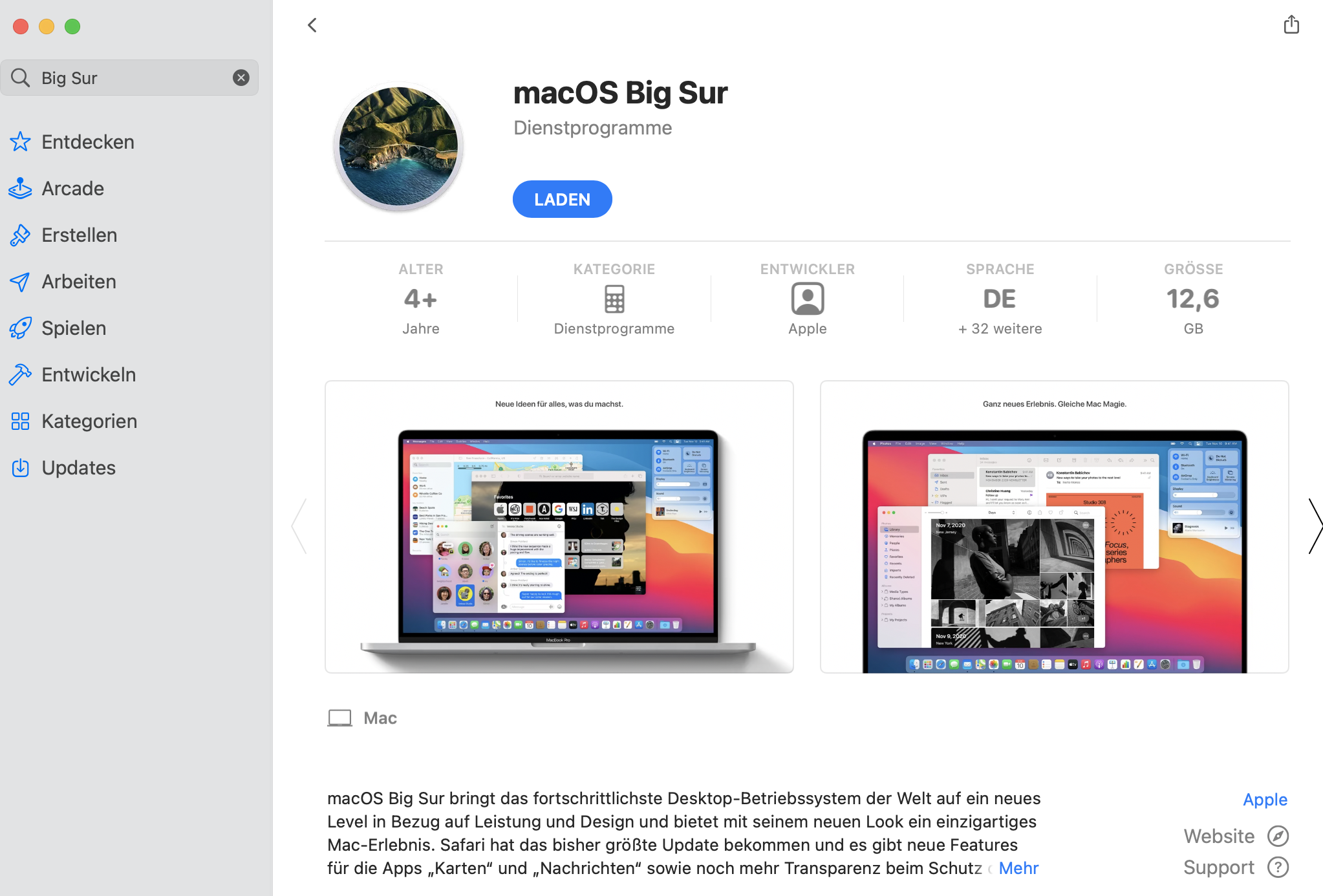Open the Apple developer link
This screenshot has height=896, width=1323.
pyautogui.click(x=1265, y=800)
